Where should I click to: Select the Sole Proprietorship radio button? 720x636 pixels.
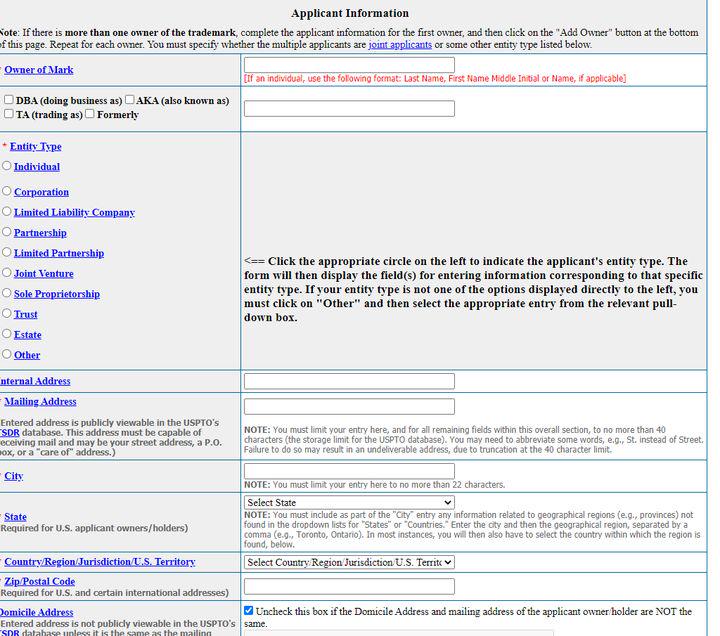coord(6,293)
